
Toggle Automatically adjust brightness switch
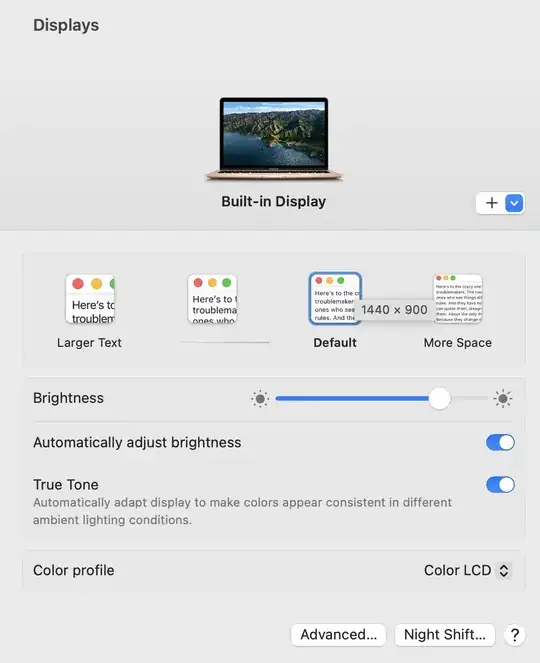[x=500, y=443]
